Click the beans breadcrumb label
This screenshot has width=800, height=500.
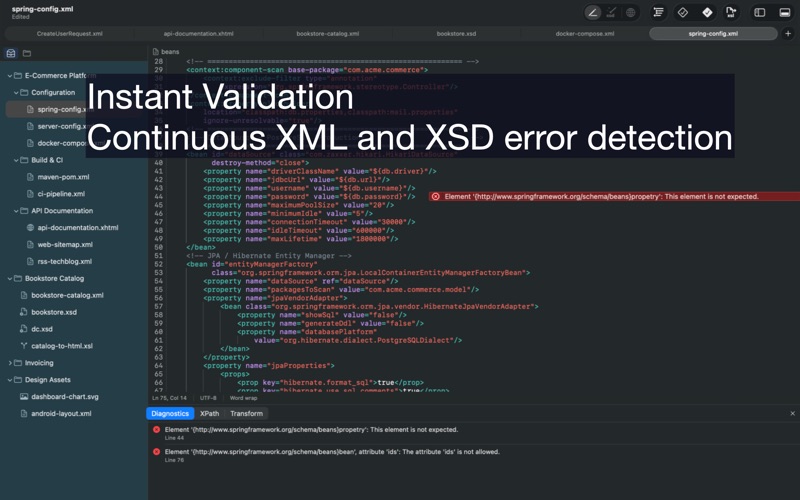[170, 52]
